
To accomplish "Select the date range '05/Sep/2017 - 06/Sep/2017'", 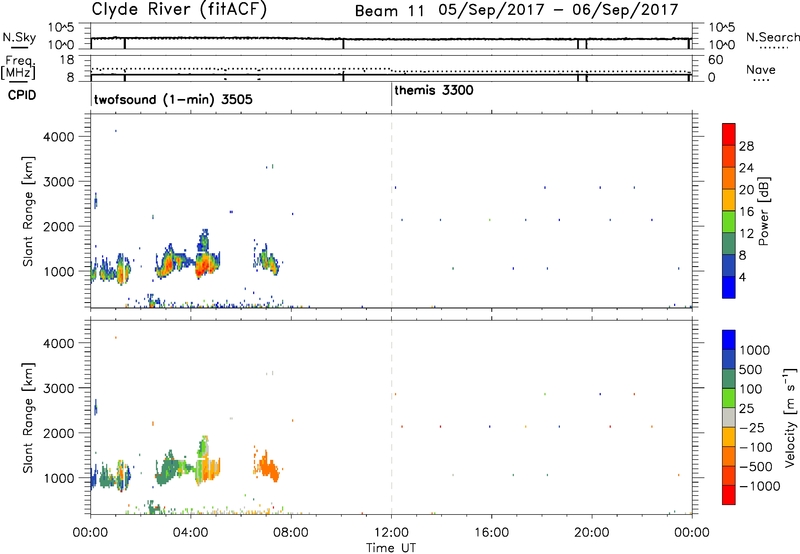I will (558, 10).
